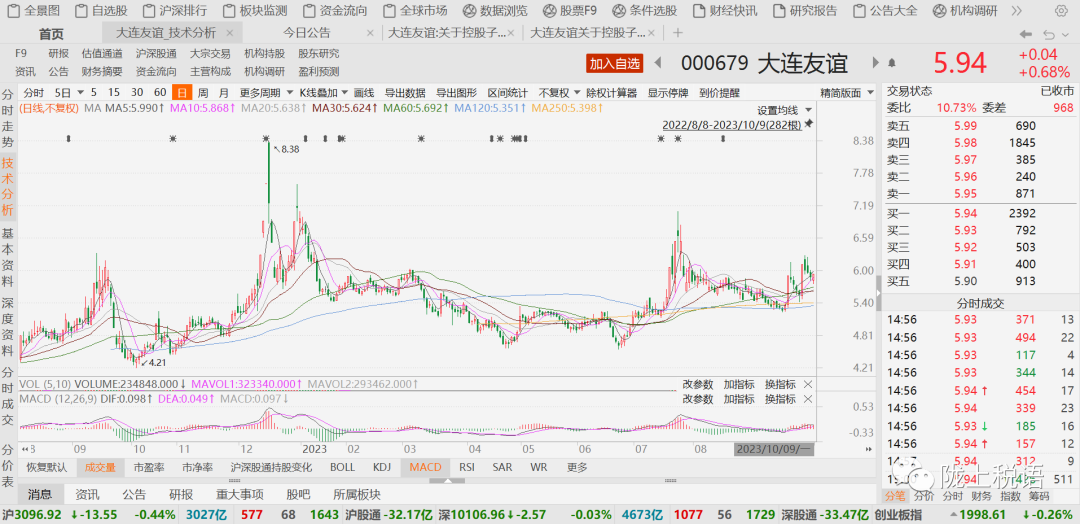
Task: Toggle the 成交量 volume indicator
Action: [101, 468]
